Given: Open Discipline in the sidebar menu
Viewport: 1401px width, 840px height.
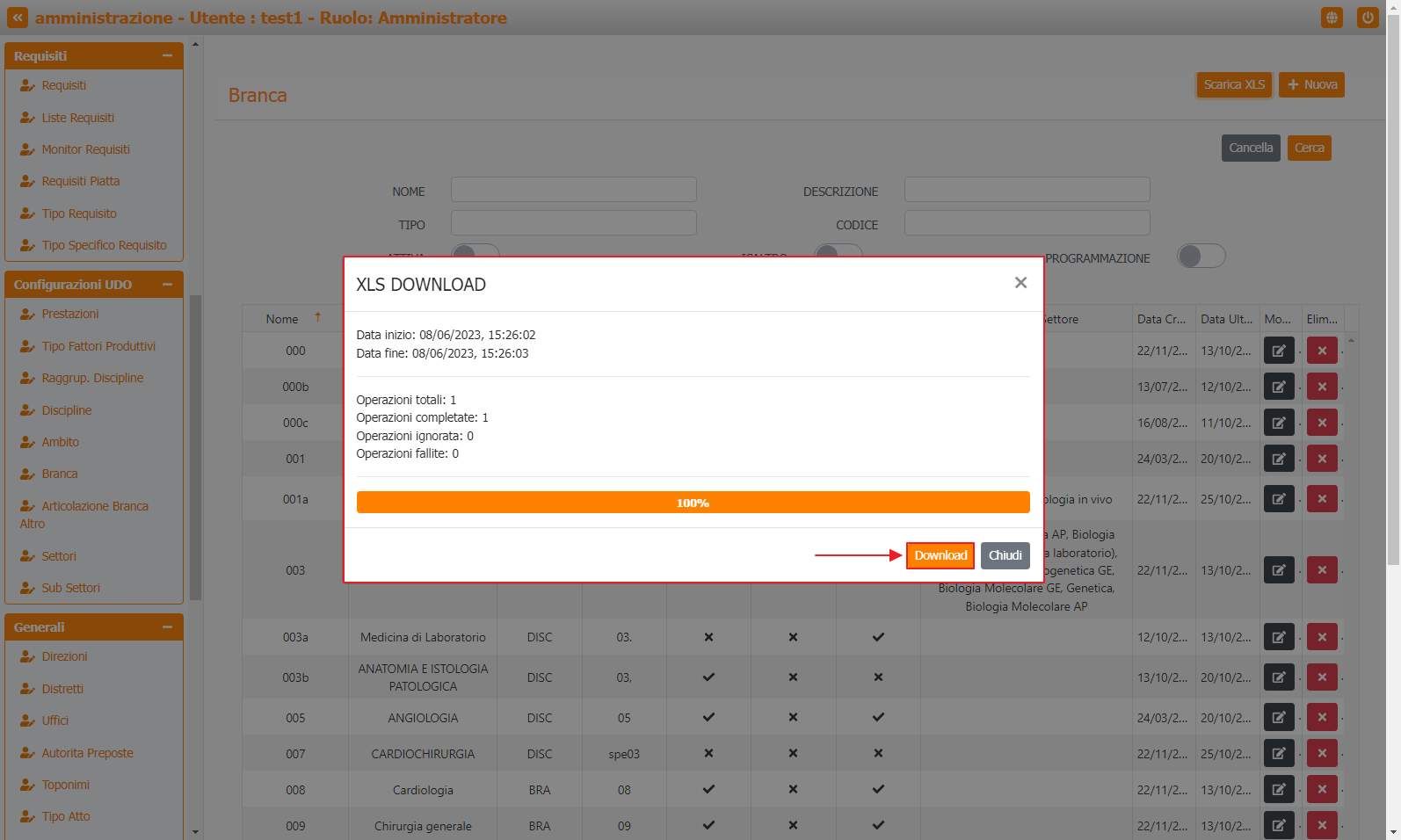Looking at the screenshot, I should point(67,410).
